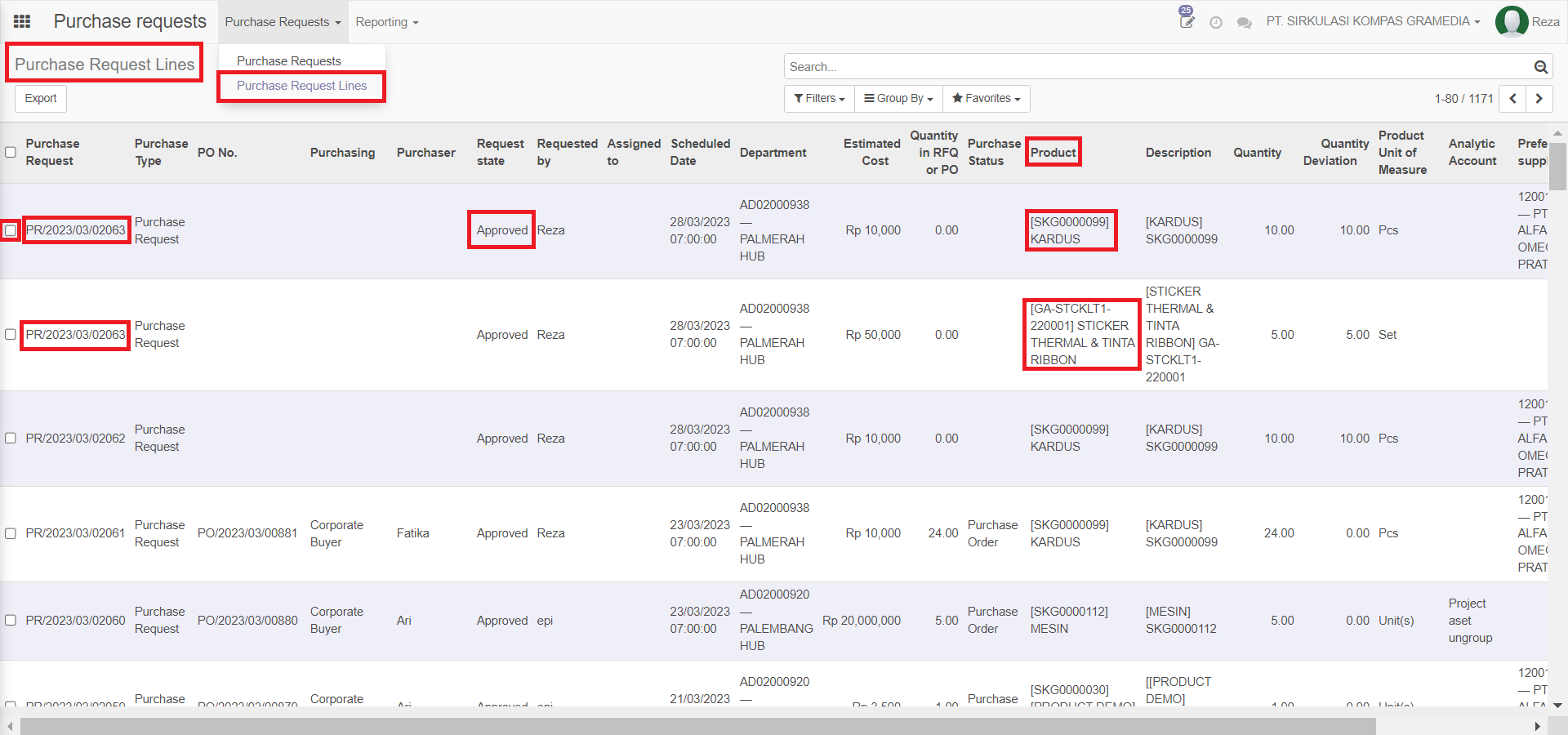Select Purchase Requests submenu entry
The image size is (1568, 735).
(x=289, y=61)
